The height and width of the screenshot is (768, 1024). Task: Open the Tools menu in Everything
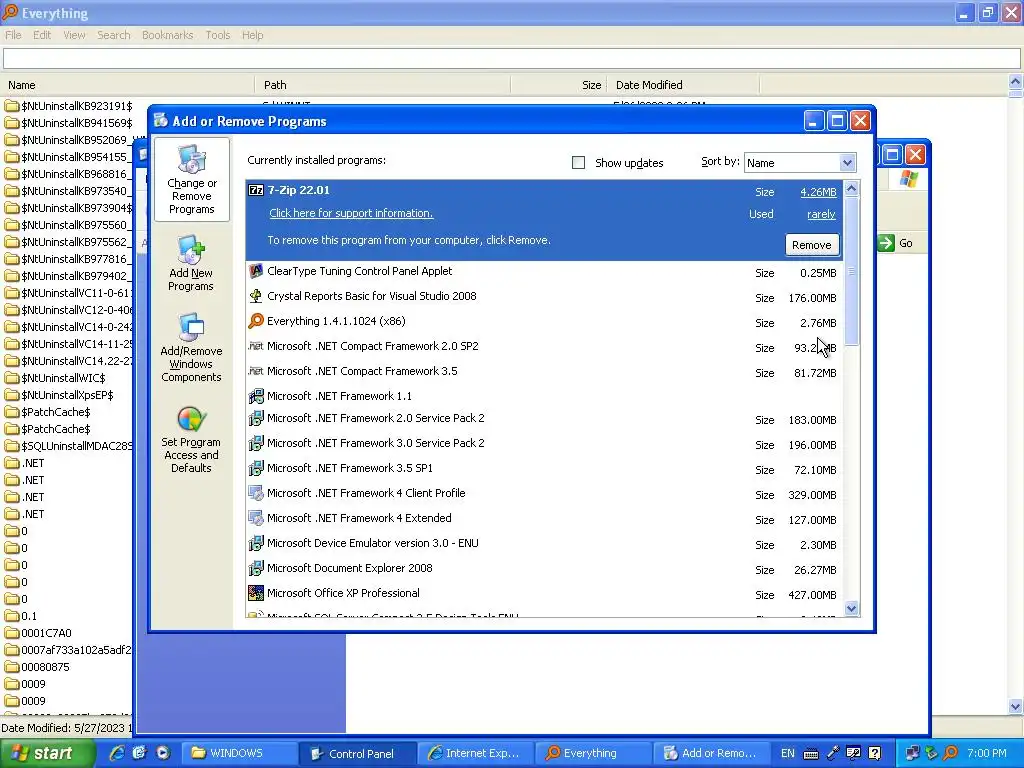pos(217,35)
